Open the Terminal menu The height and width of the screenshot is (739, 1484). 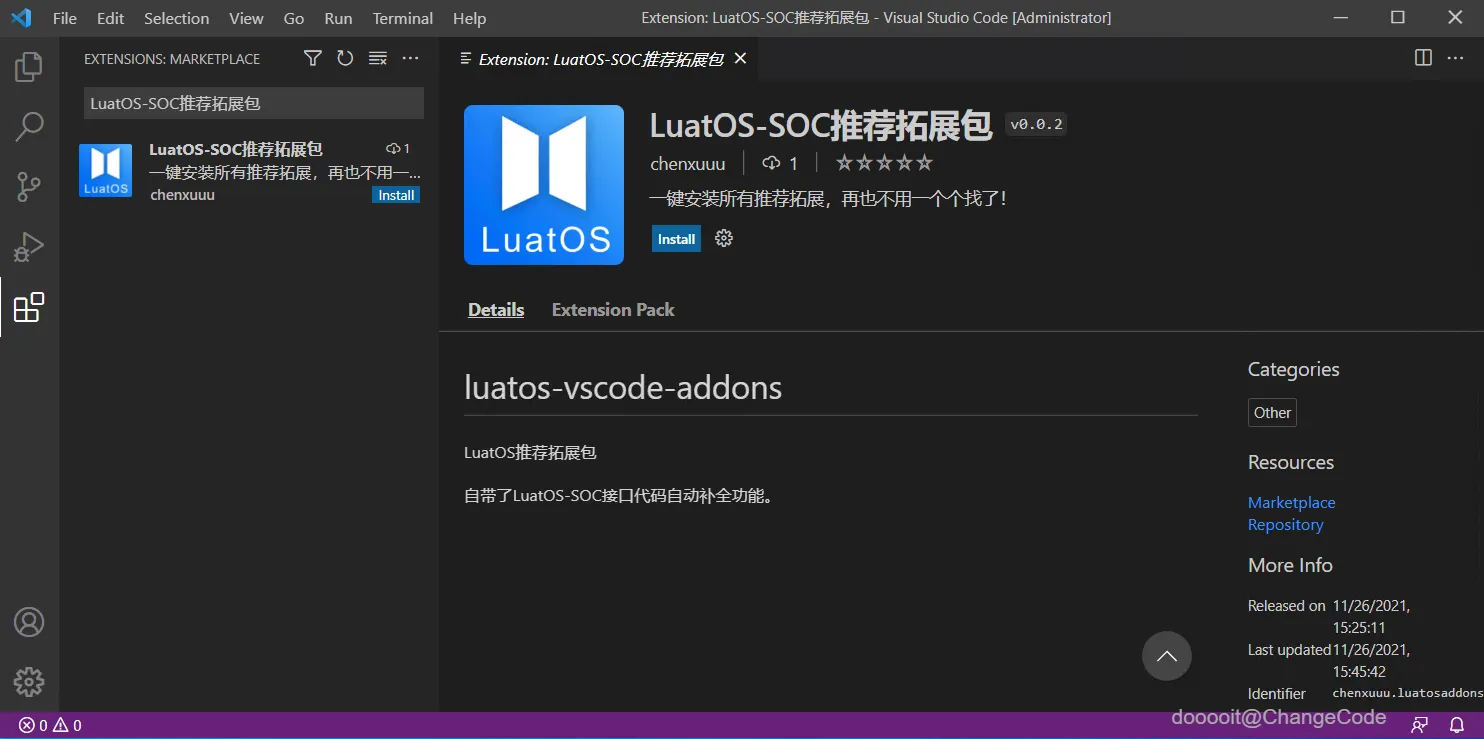pyautogui.click(x=402, y=18)
